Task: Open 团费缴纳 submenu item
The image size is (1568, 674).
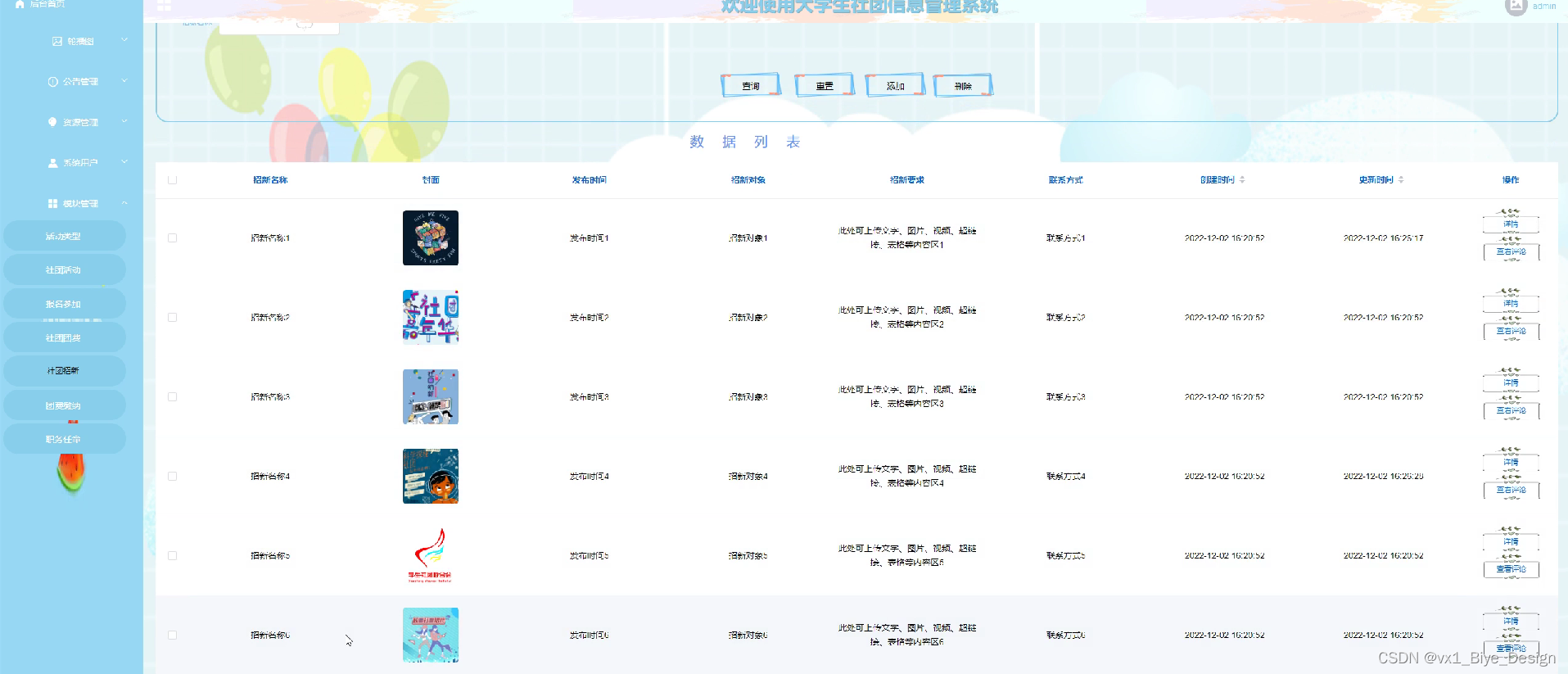Action: coord(64,405)
